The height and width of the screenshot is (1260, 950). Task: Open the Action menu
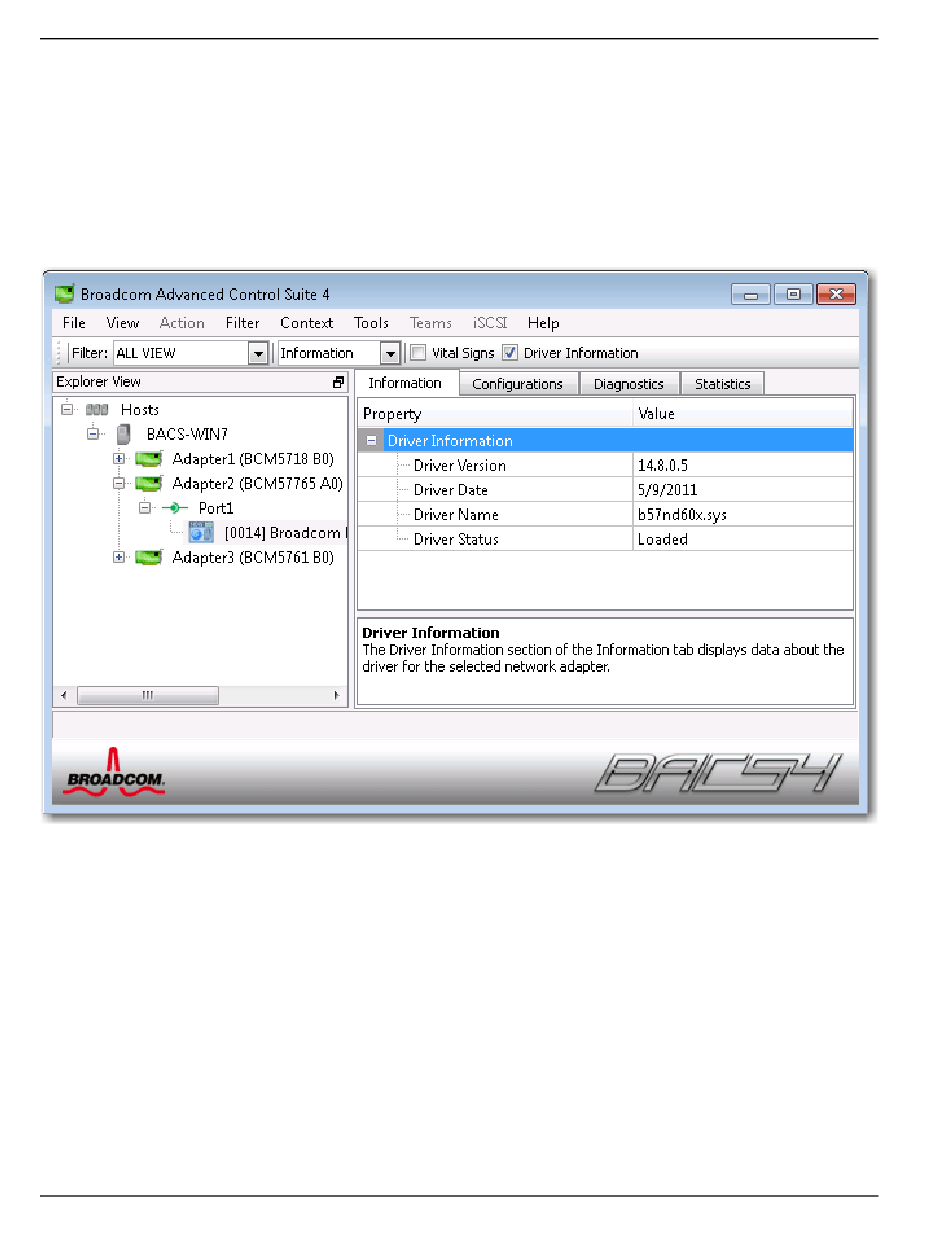tap(182, 323)
